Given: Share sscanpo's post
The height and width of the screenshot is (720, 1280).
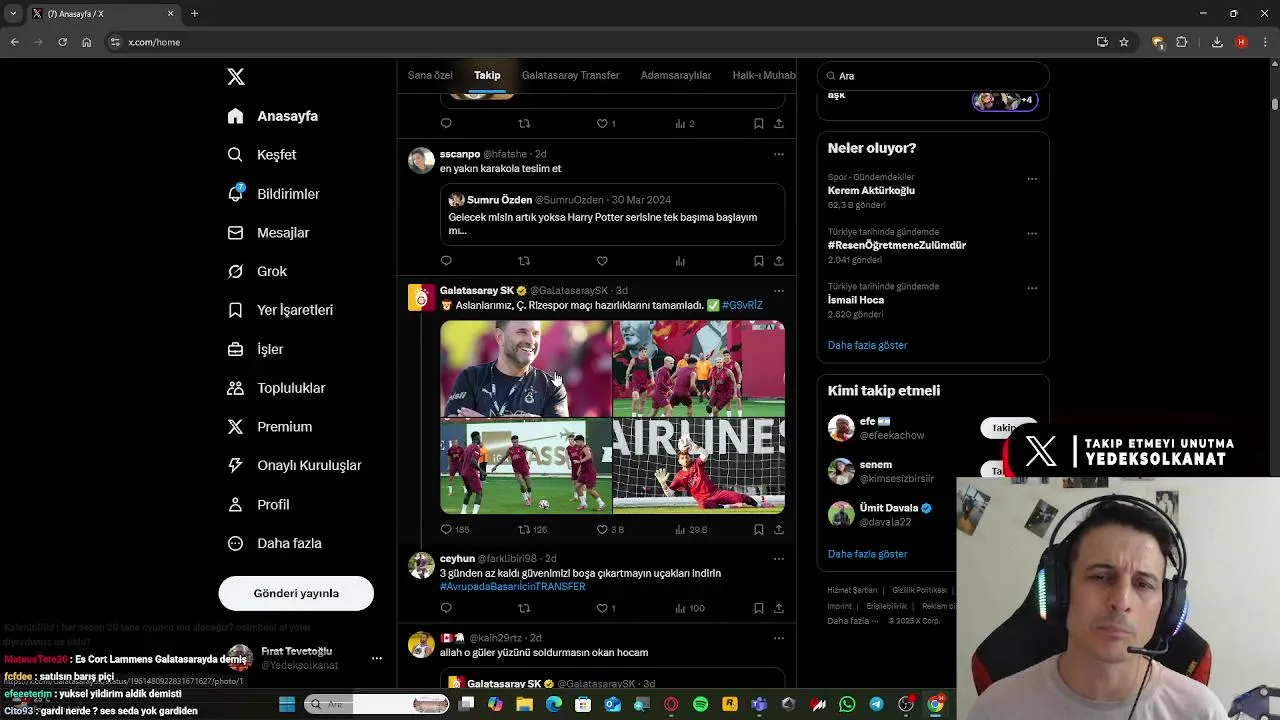Looking at the screenshot, I should (778, 261).
